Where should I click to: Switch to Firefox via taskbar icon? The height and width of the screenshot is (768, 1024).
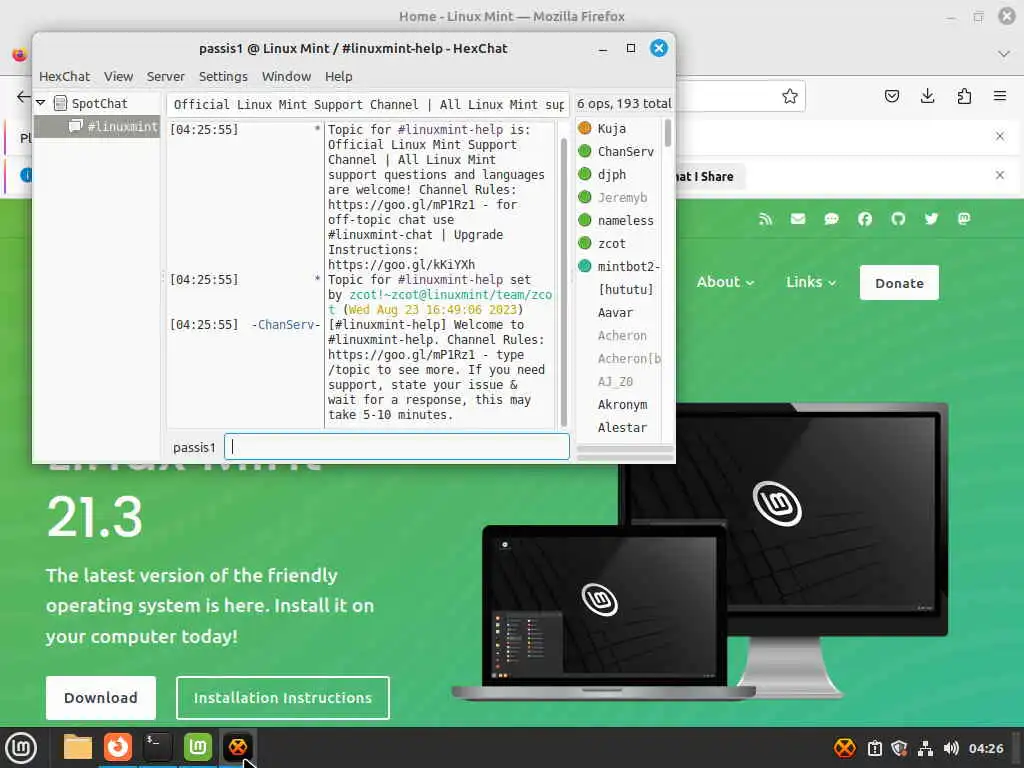(118, 747)
